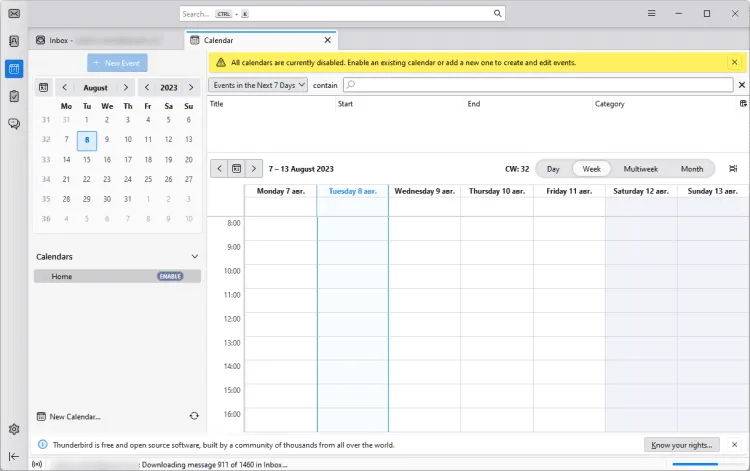Click the Monday 7 day header
This screenshot has width=750, height=471.
coord(281,191)
